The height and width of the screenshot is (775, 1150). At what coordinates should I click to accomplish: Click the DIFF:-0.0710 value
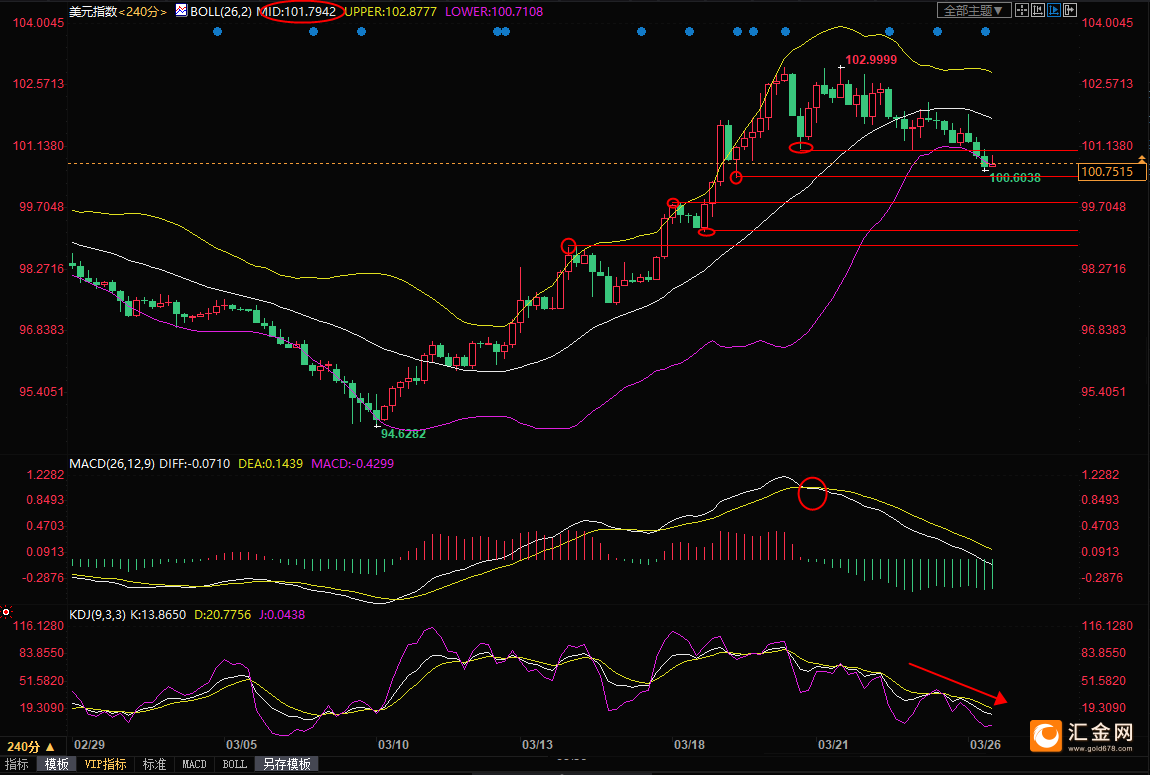(x=194, y=463)
